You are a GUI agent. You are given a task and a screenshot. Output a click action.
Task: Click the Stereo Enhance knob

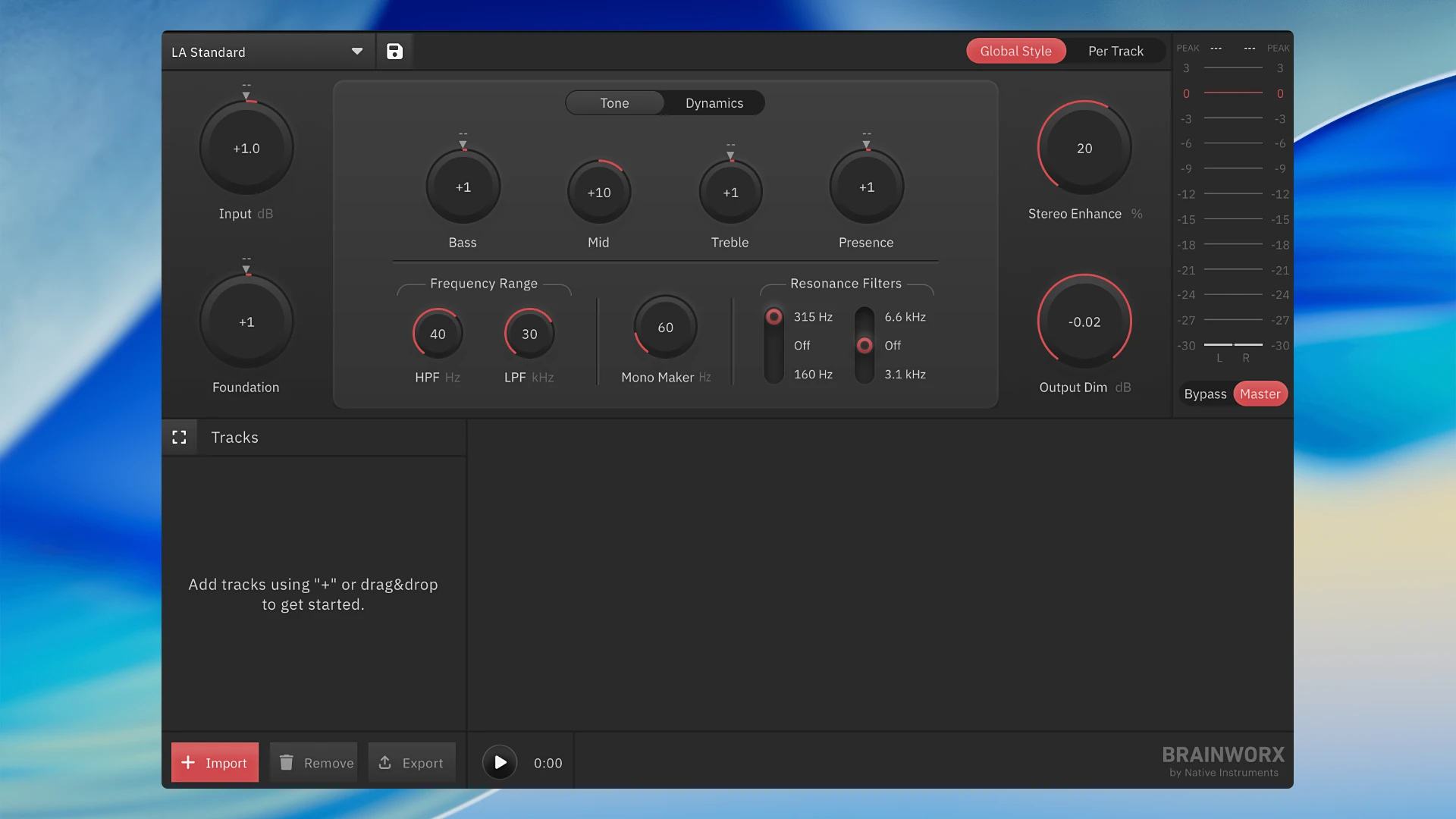click(1084, 149)
